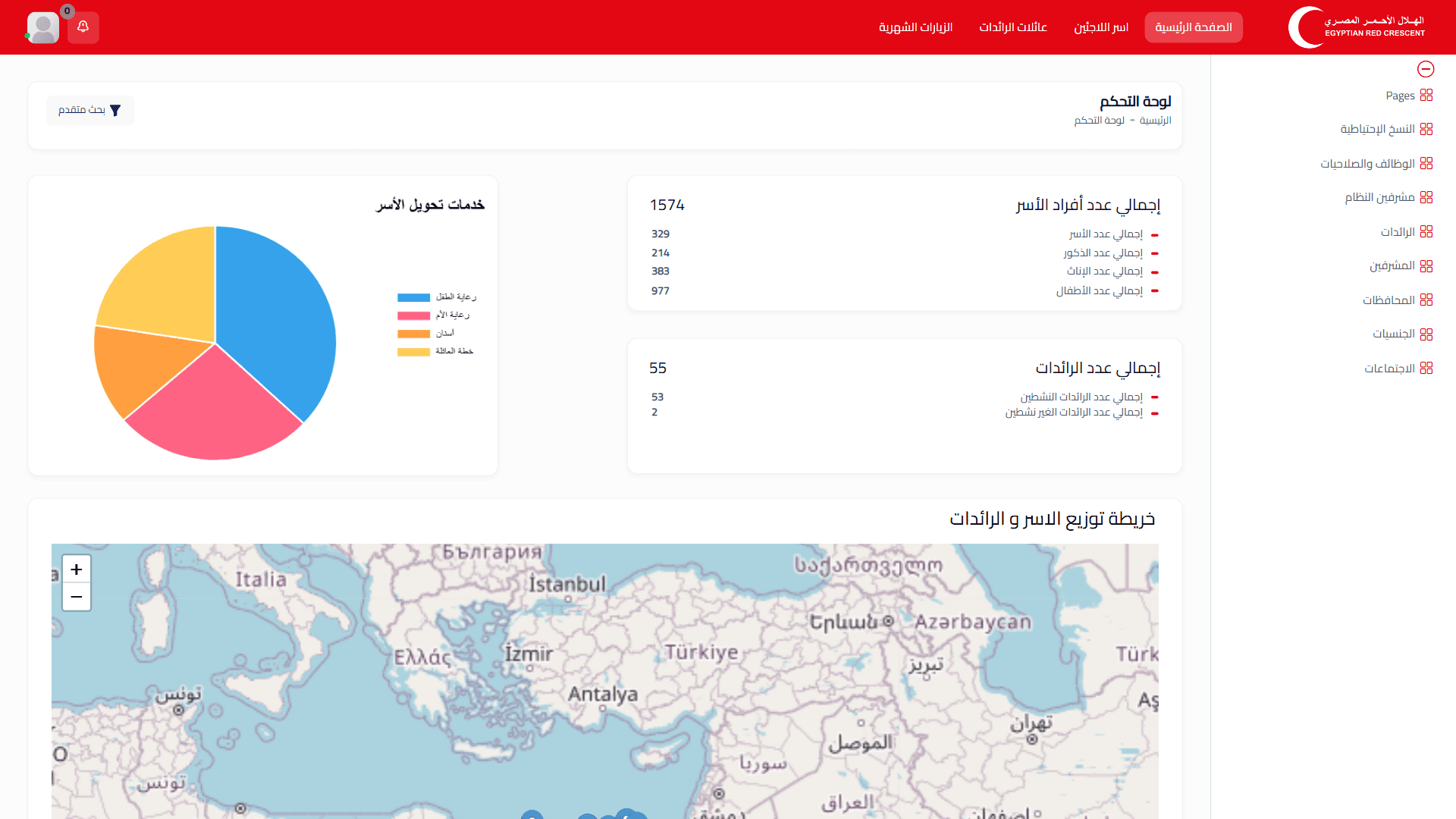This screenshot has height=819, width=1456.
Task: Click إجمالي عدد الرائدات النشطين row label
Action: click(x=1081, y=397)
